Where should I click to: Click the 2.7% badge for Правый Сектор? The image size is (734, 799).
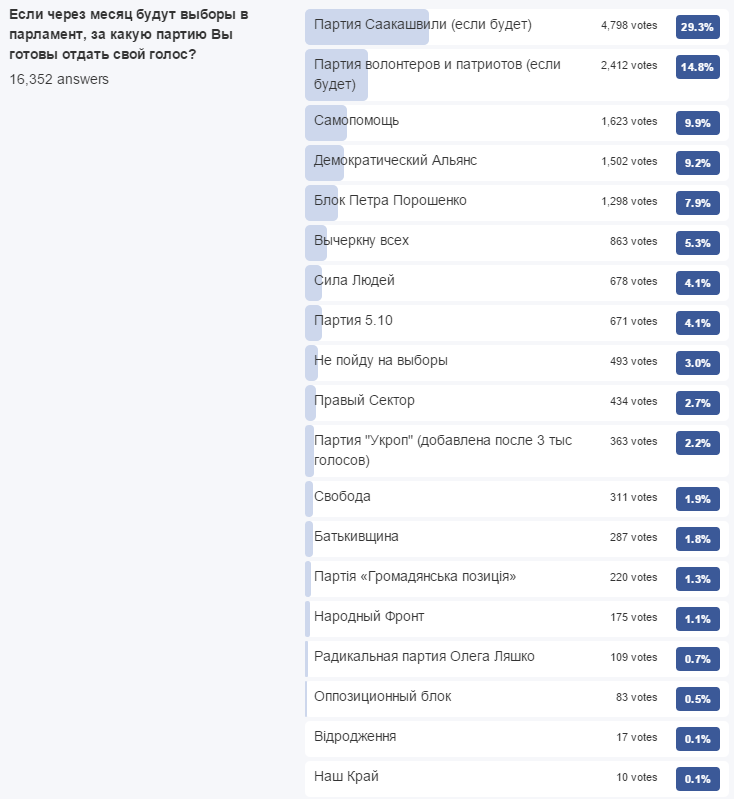(697, 403)
